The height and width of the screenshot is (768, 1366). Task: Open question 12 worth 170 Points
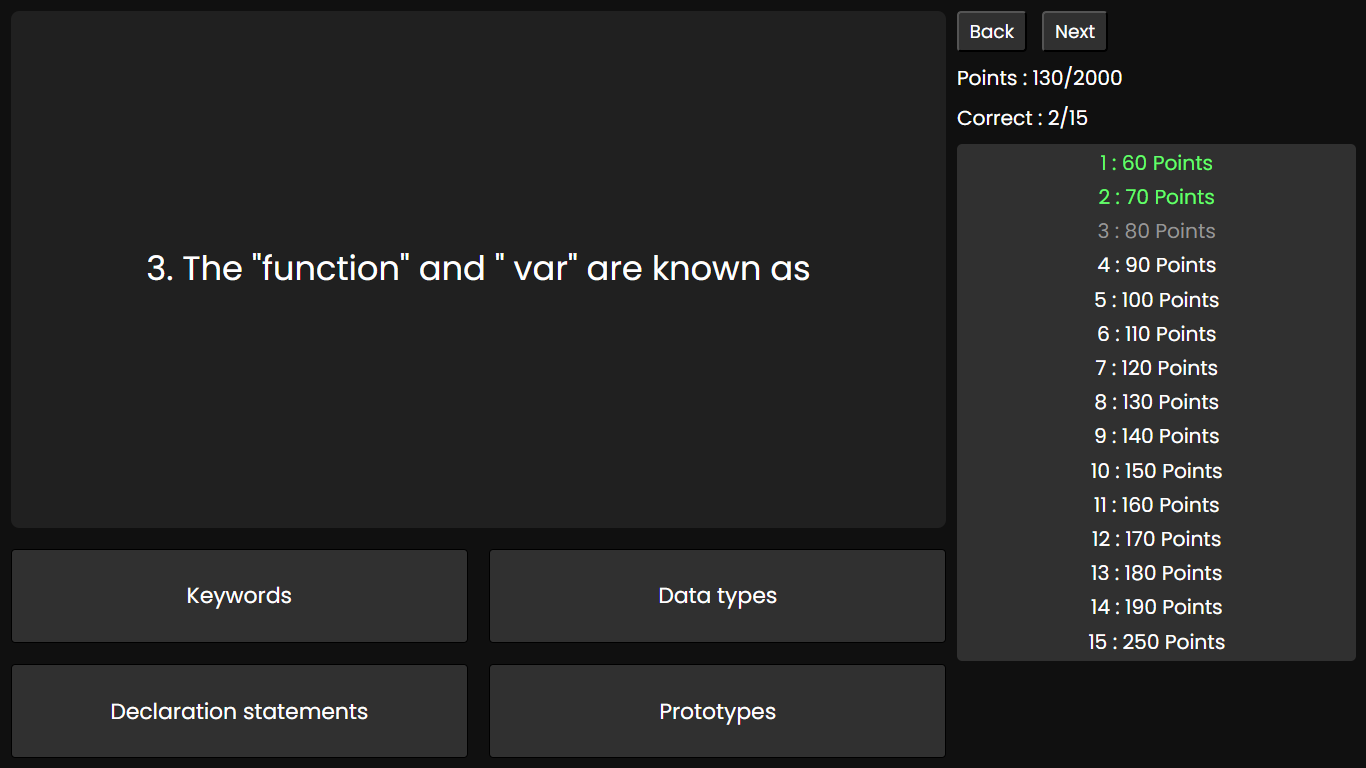click(1156, 539)
